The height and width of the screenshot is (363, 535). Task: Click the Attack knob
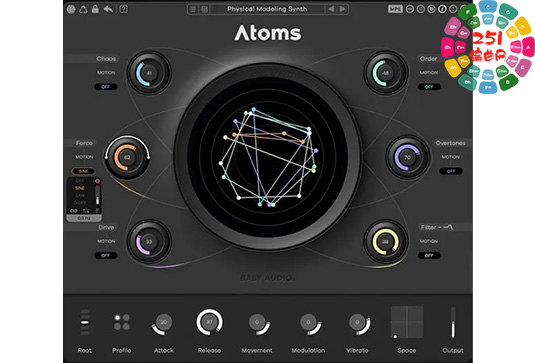coord(163,322)
